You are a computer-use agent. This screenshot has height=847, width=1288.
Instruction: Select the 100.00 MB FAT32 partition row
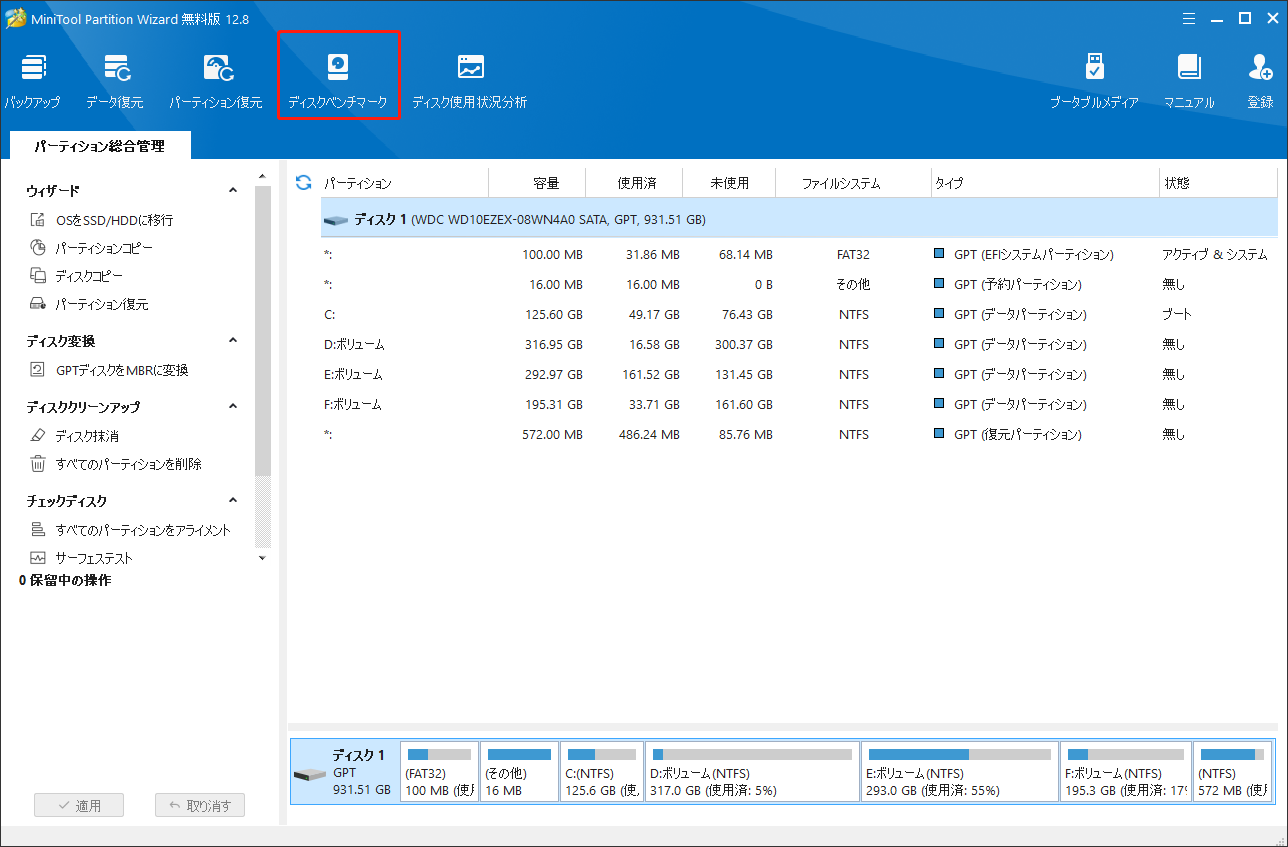(x=799, y=255)
